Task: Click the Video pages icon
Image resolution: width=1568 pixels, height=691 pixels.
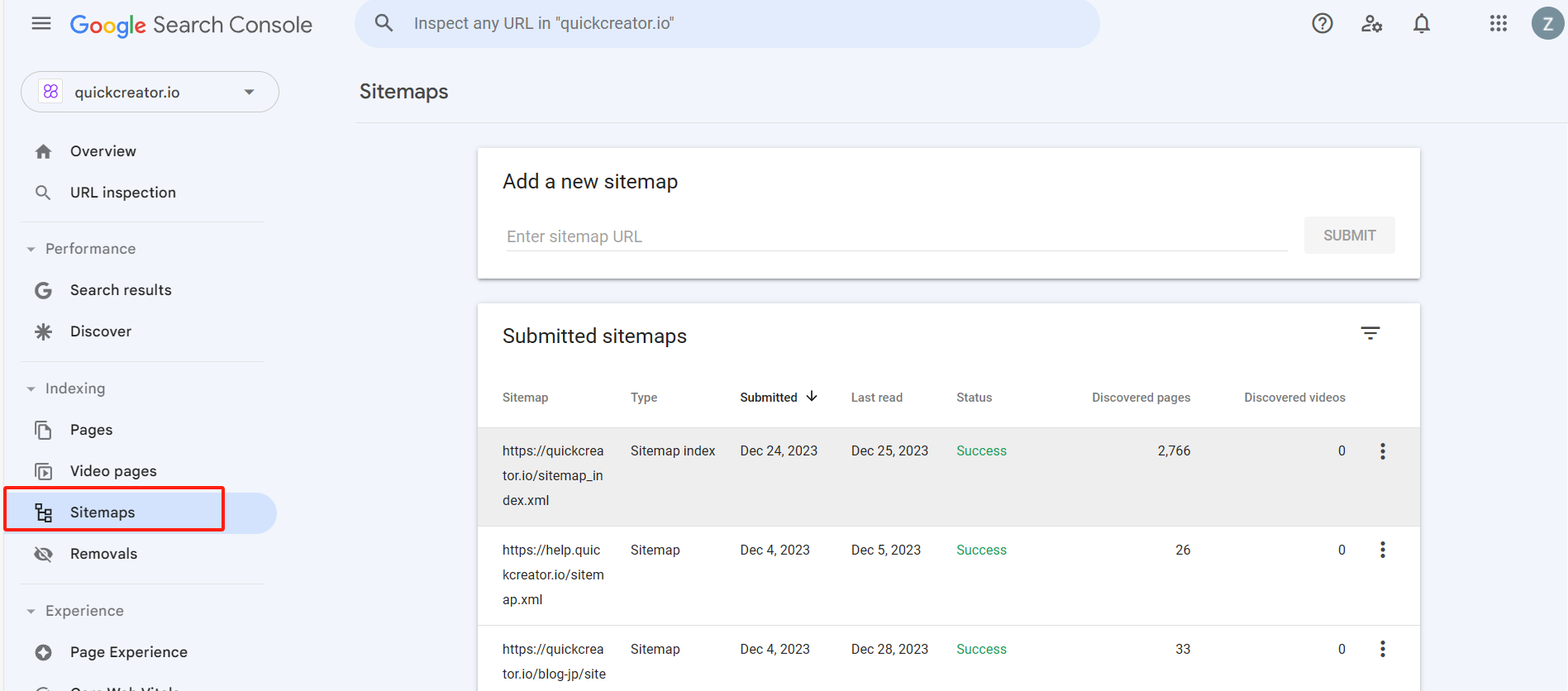Action: (44, 471)
